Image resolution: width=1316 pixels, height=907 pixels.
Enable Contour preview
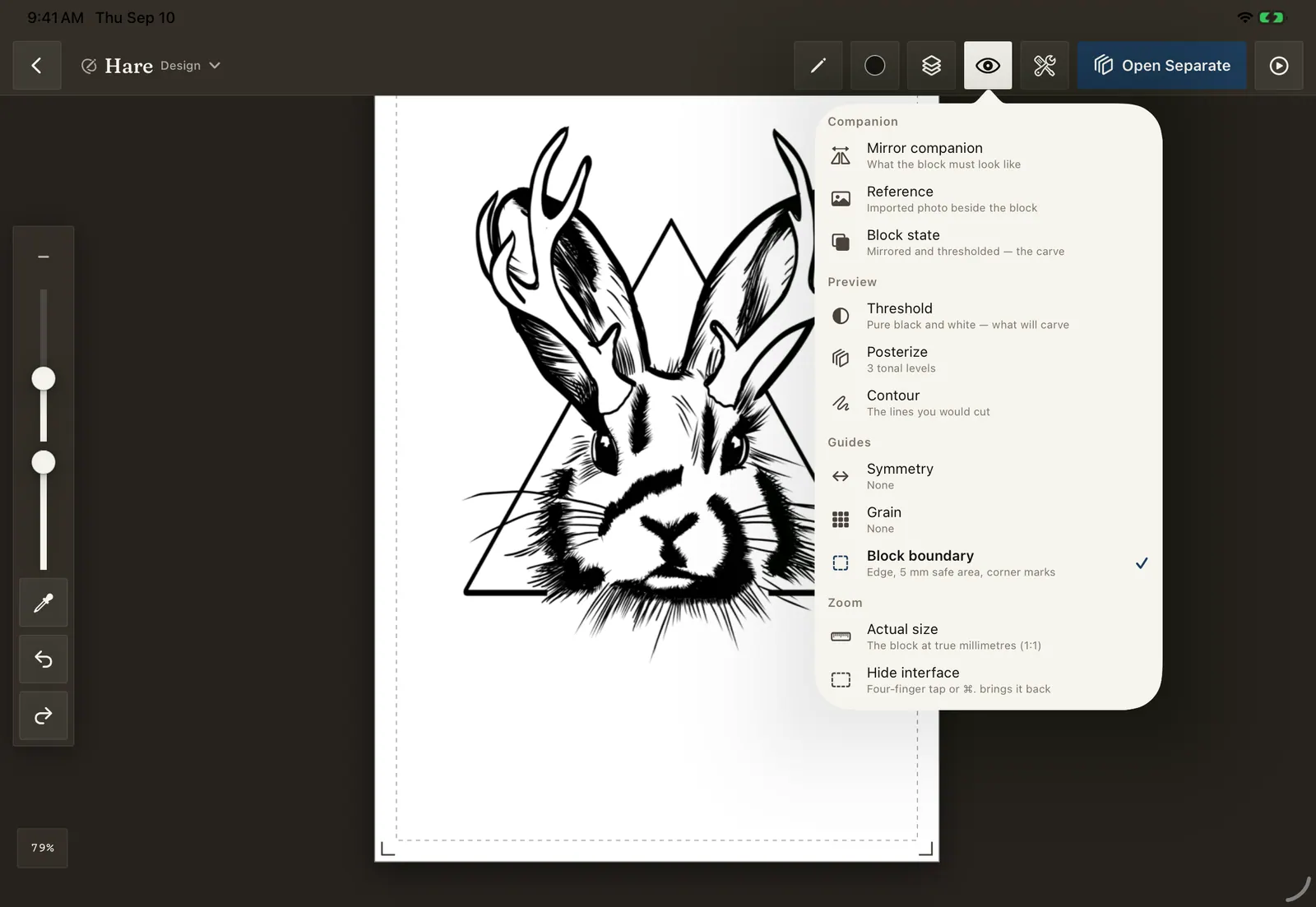click(988, 403)
